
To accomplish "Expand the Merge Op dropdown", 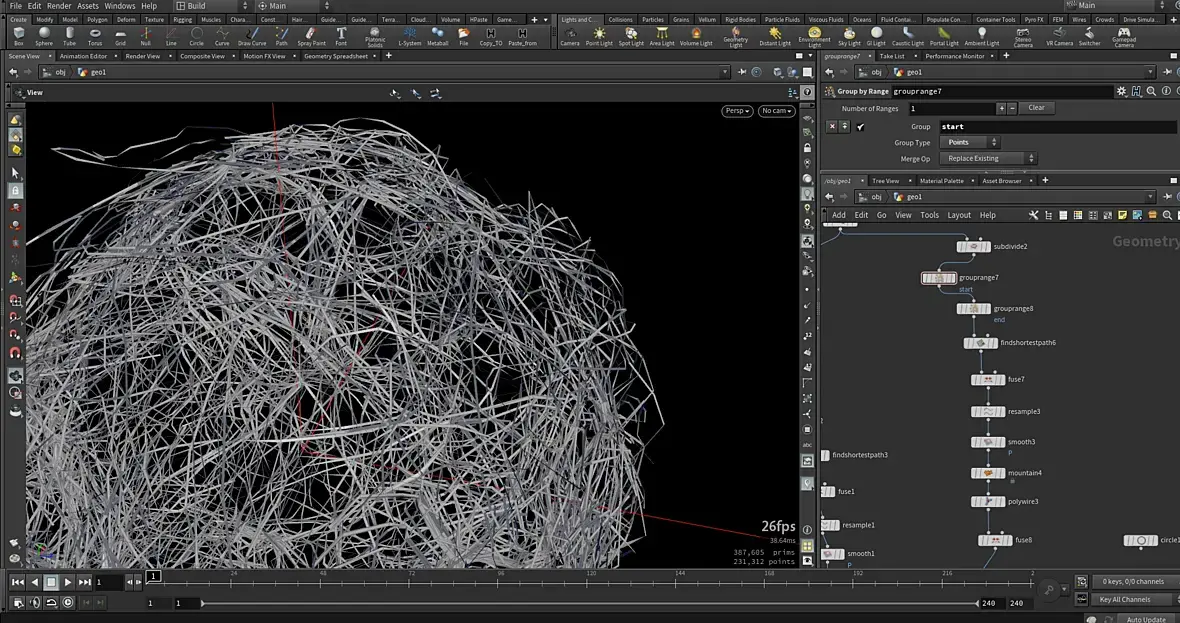I will click(987, 159).
